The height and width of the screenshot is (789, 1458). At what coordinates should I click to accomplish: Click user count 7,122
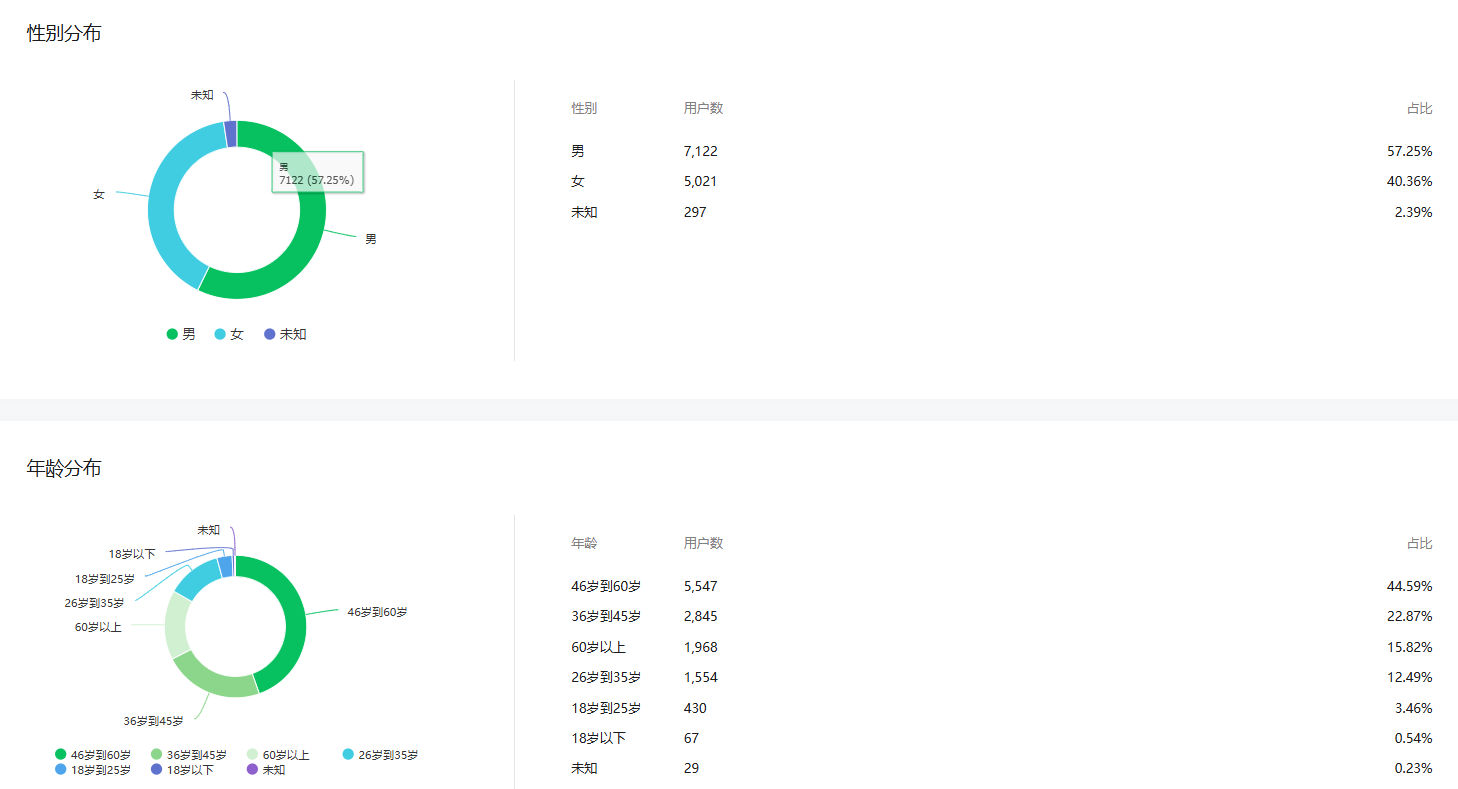pyautogui.click(x=701, y=151)
